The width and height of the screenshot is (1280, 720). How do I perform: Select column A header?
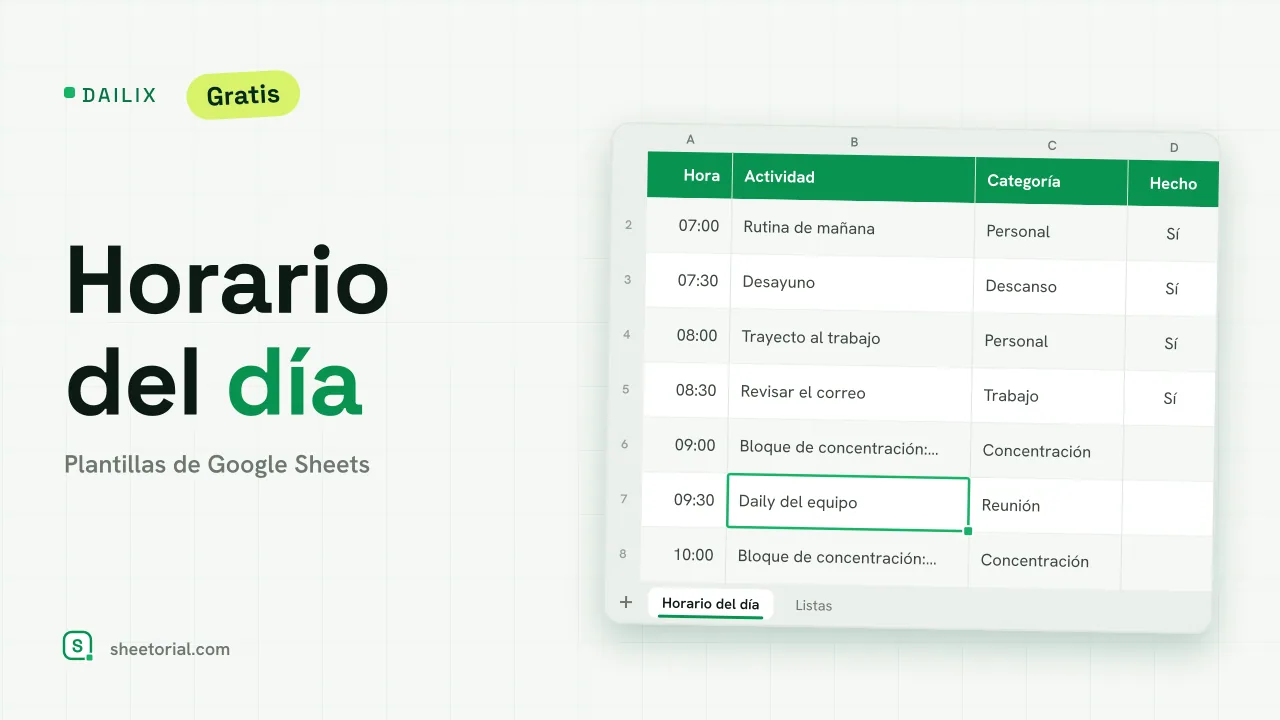pyautogui.click(x=690, y=140)
